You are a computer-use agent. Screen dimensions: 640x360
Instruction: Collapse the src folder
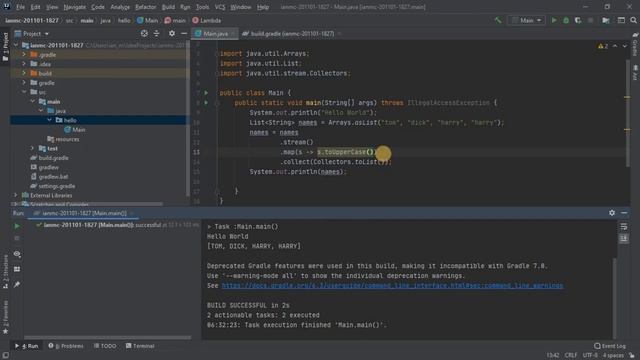click(24, 92)
